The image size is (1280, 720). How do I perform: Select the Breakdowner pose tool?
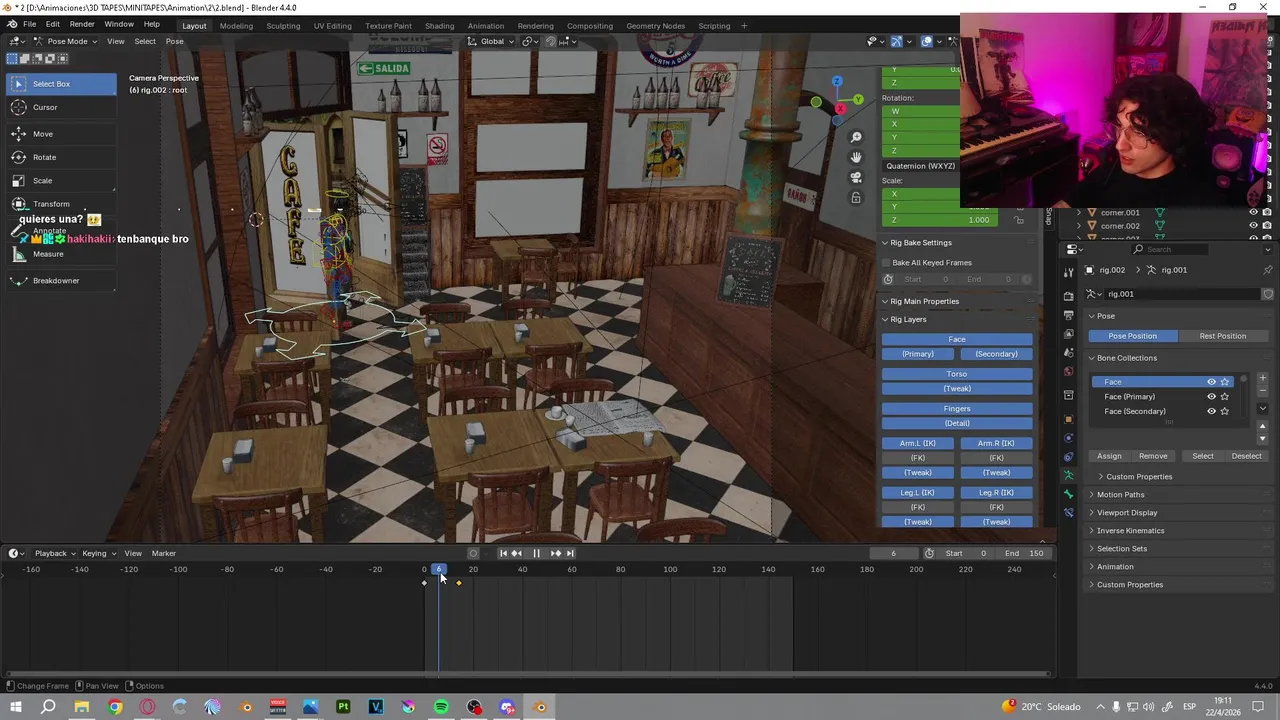click(x=60, y=281)
